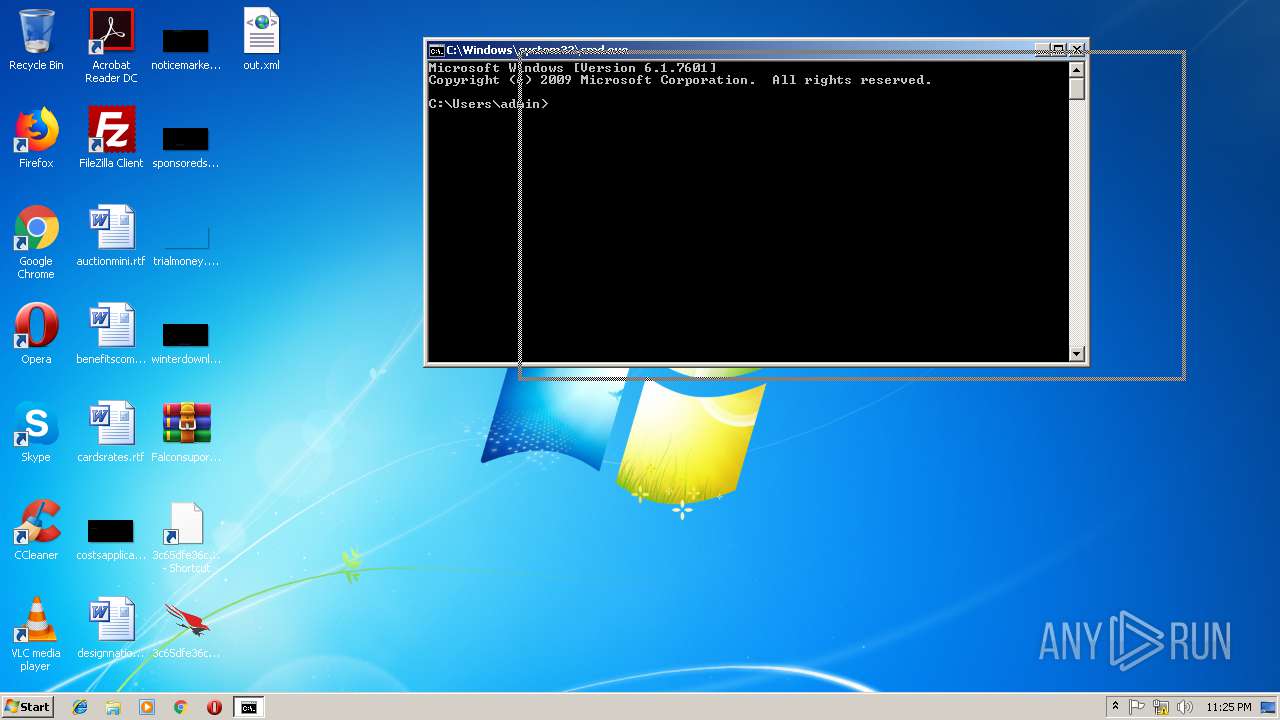Click the 11:25 PM clock

pos(1228,707)
